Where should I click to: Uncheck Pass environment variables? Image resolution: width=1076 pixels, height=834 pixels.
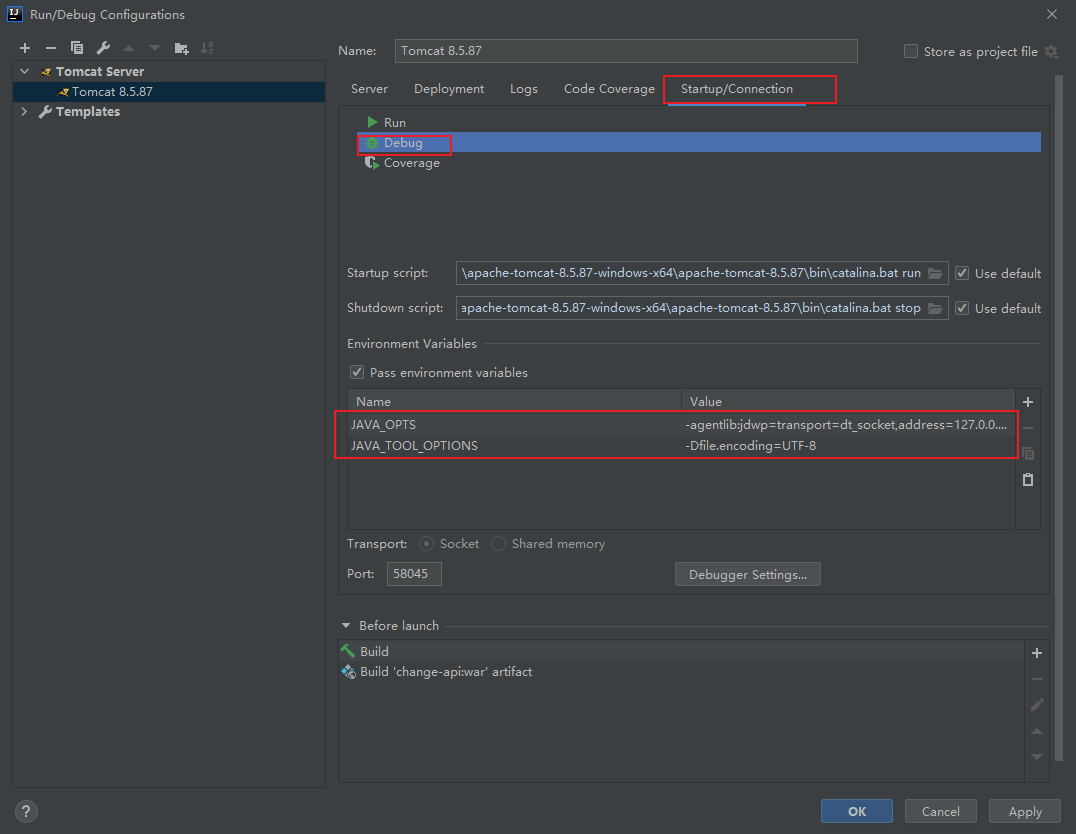(x=357, y=372)
